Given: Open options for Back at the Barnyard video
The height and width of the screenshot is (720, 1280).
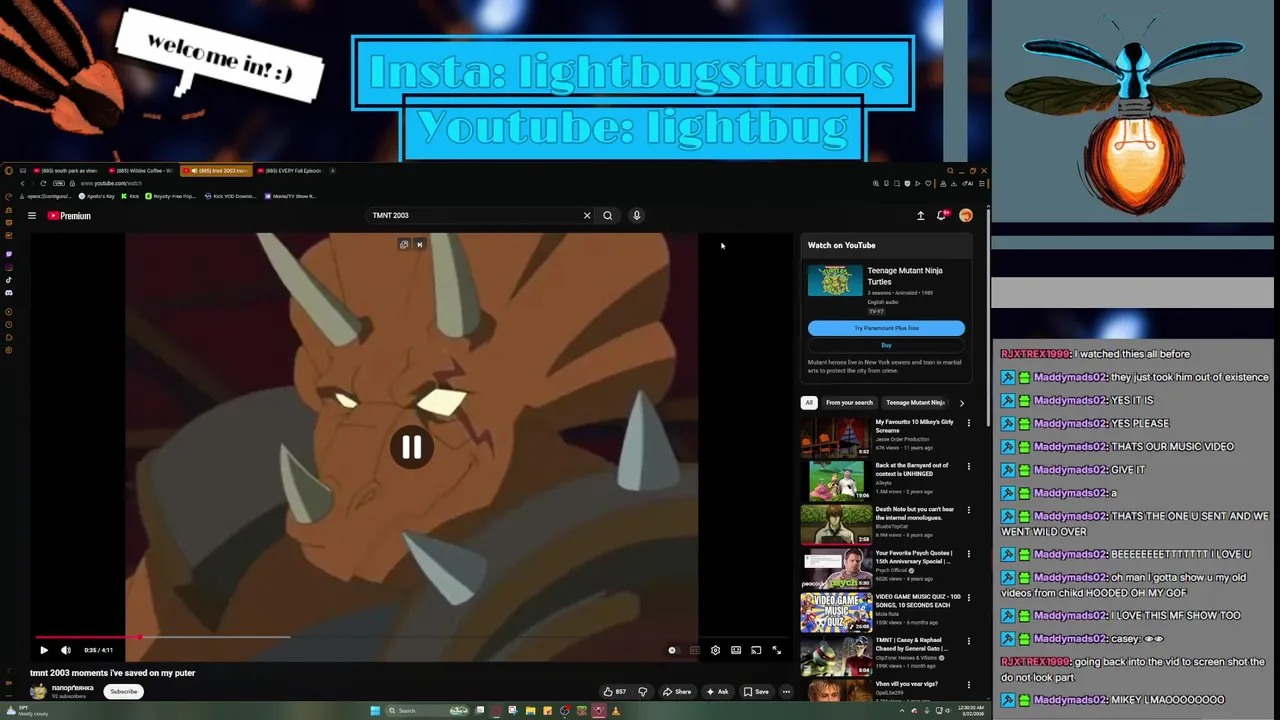Looking at the screenshot, I should point(968,466).
